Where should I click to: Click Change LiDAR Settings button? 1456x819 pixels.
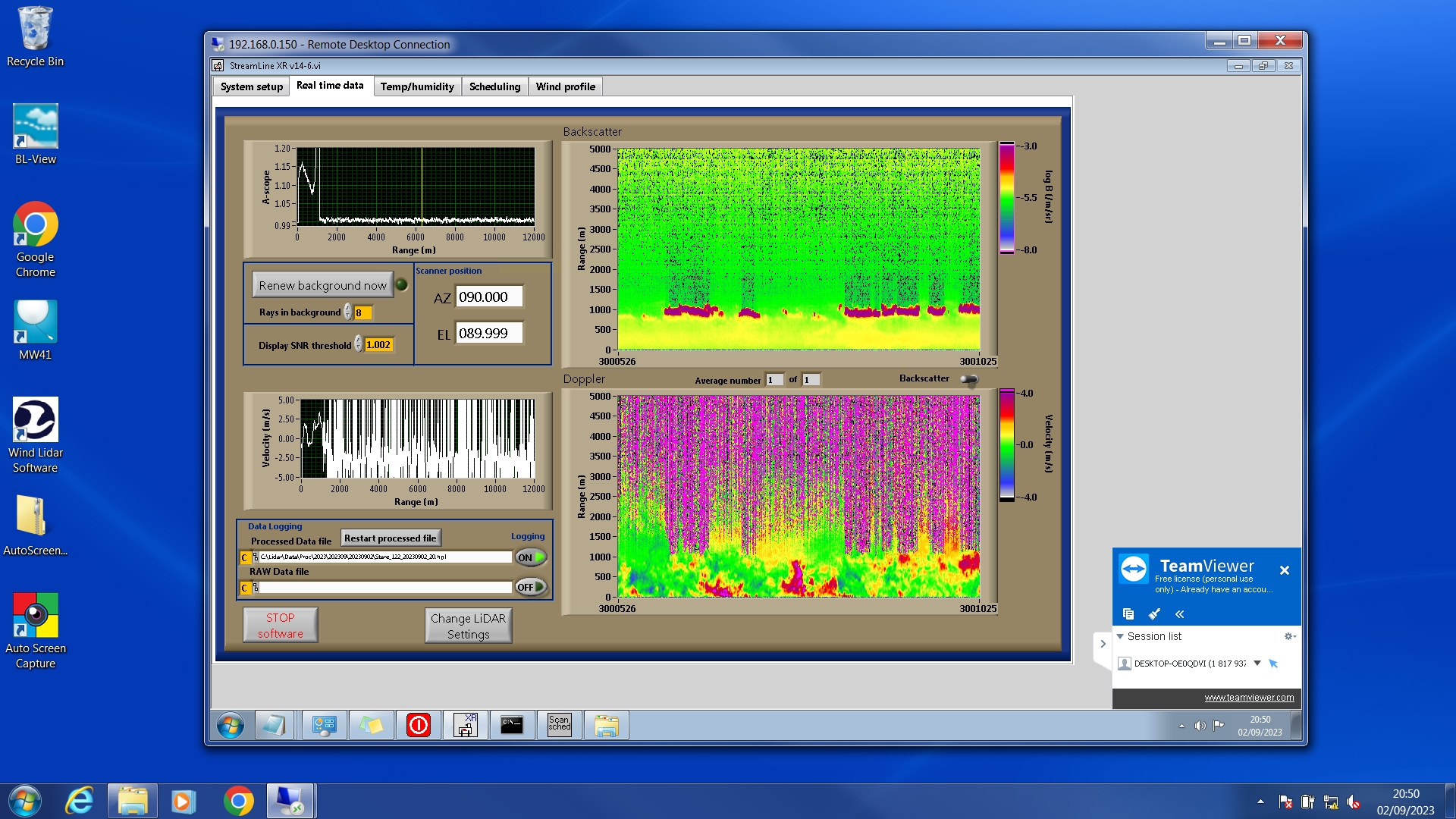click(468, 626)
